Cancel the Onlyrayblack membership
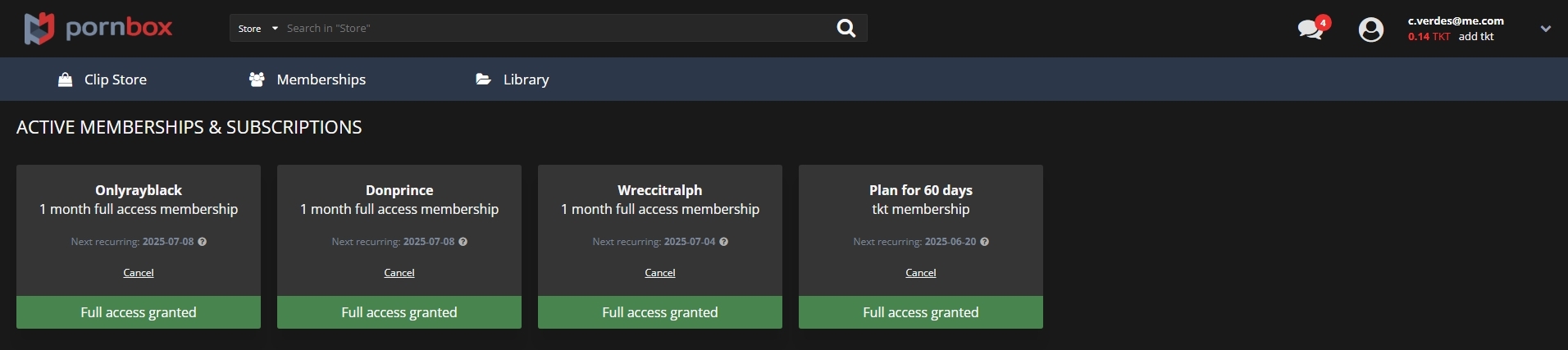The image size is (1568, 350). (x=139, y=273)
